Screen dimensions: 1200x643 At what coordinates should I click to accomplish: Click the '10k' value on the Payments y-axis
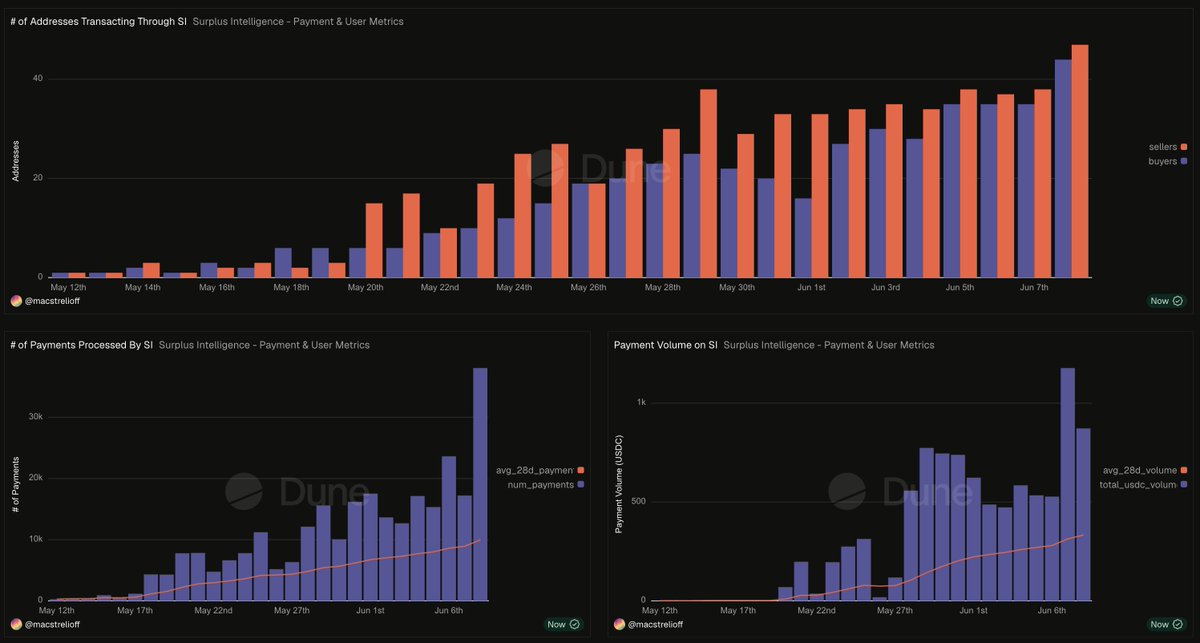pyautogui.click(x=35, y=539)
